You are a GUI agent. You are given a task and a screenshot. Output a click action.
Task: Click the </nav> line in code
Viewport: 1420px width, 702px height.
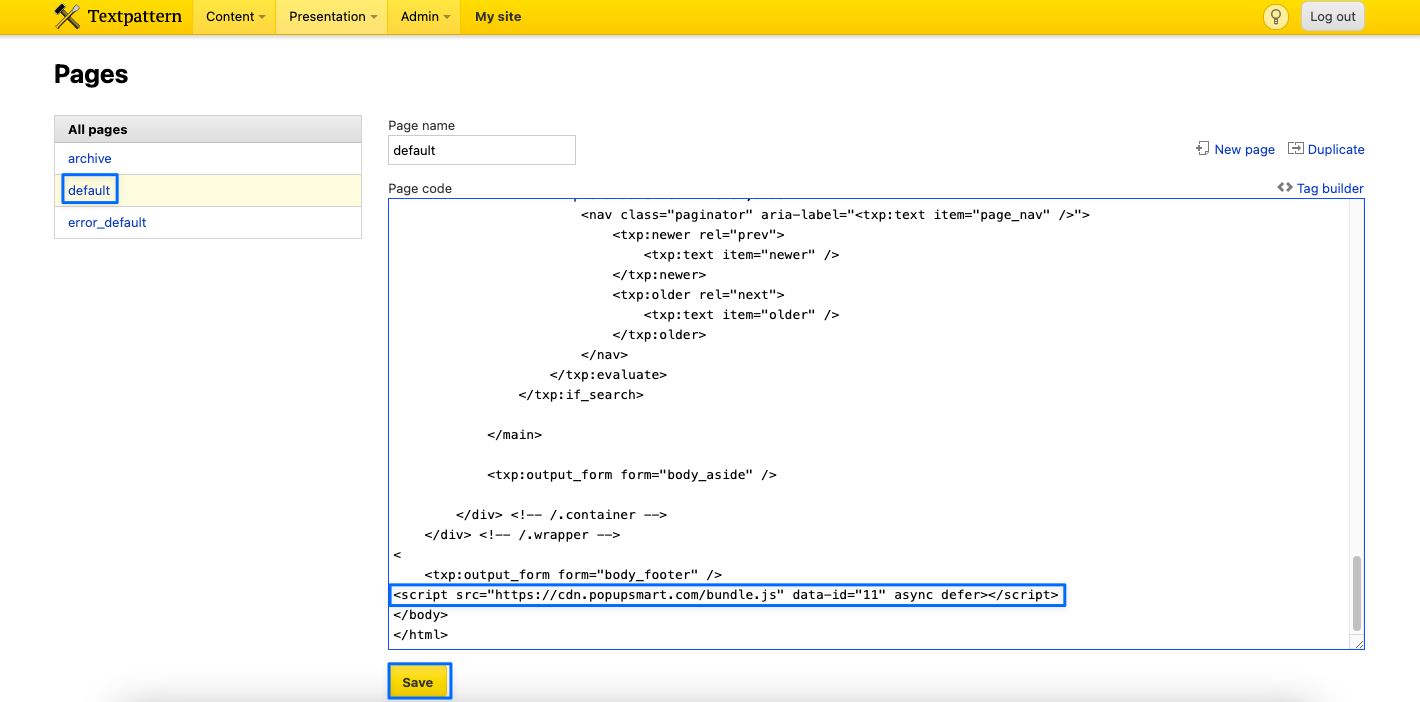pos(604,355)
